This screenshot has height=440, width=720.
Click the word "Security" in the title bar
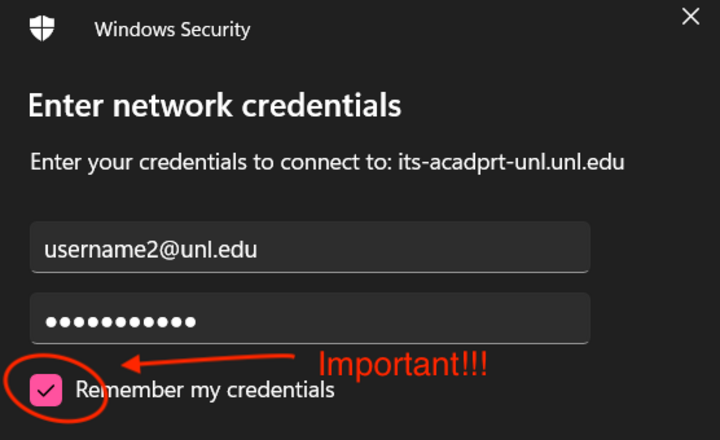211,30
